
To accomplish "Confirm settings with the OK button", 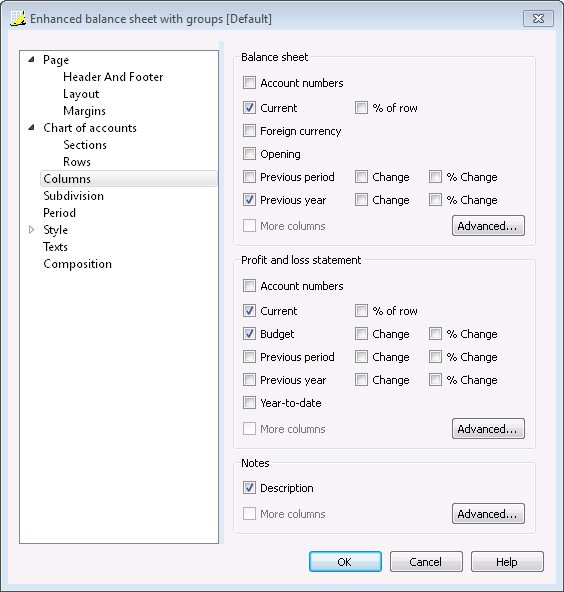I will click(345, 562).
